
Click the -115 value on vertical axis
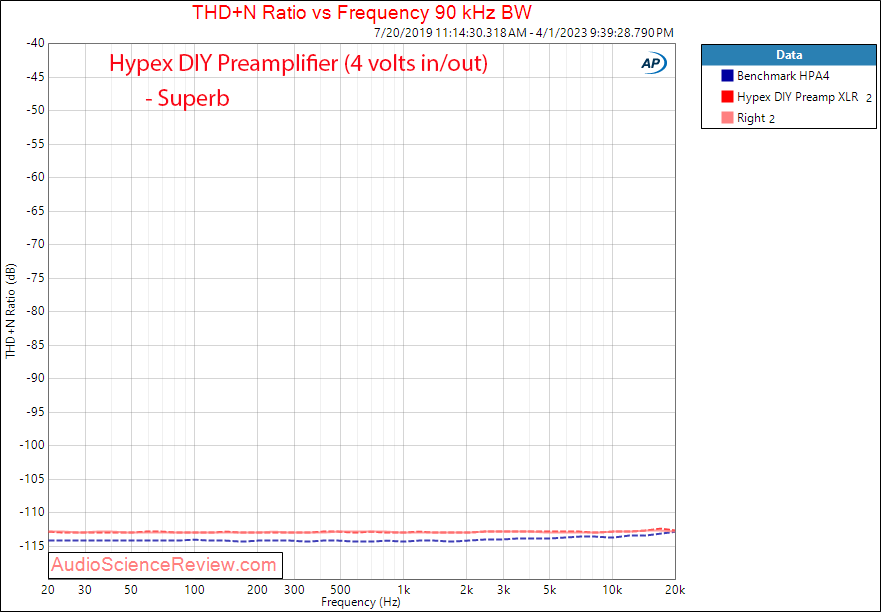click(33, 546)
